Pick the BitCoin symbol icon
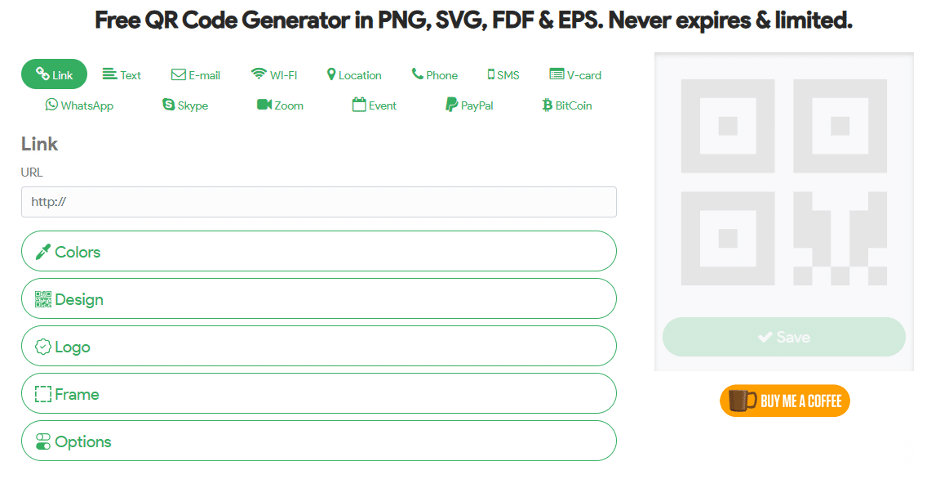This screenshot has height=477, width=941. tap(547, 105)
